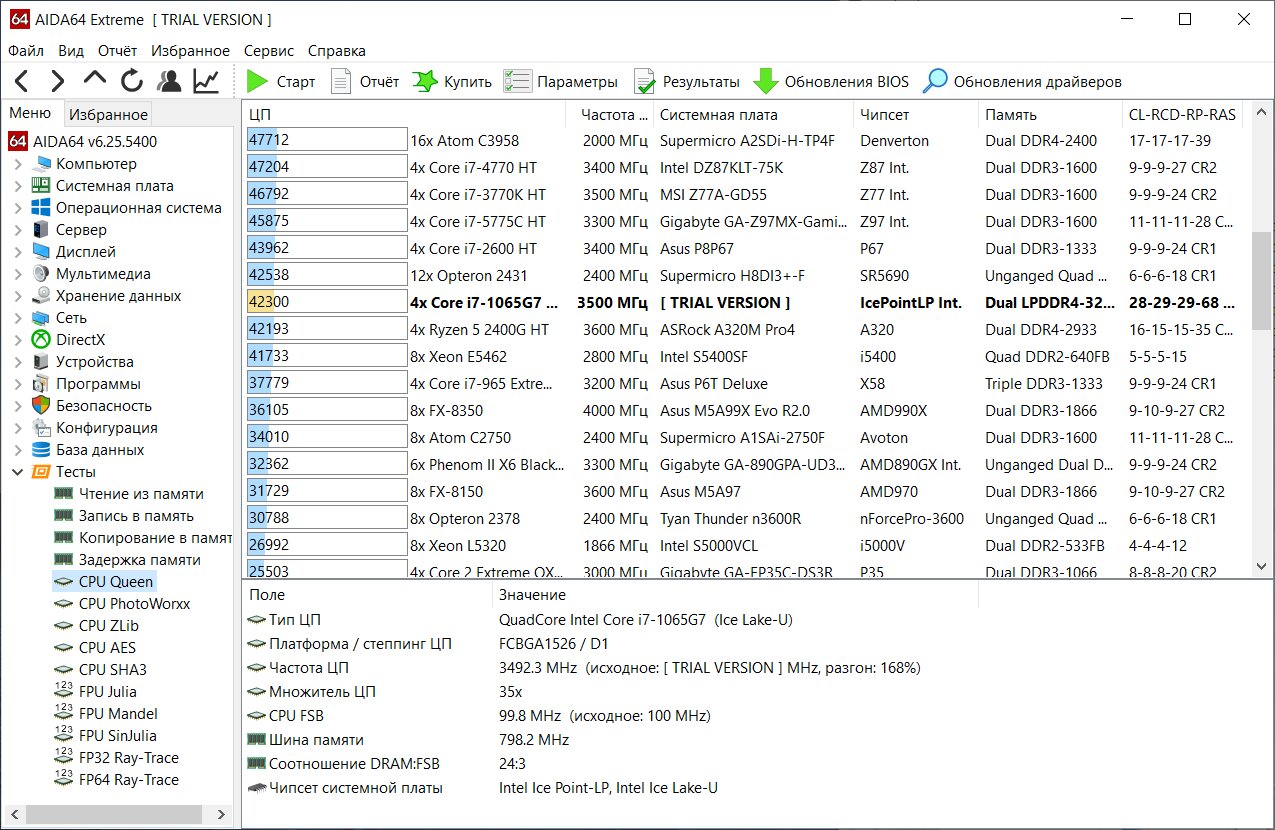Expand the Операционная система tree node
1275x830 pixels.
pyautogui.click(x=18, y=208)
